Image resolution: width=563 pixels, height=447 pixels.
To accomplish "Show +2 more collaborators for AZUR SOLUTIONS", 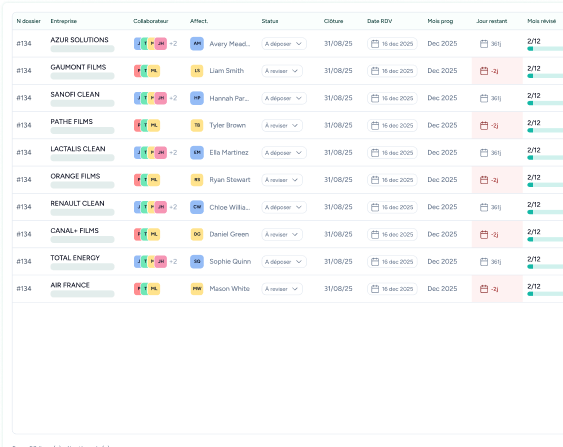I will pyautogui.click(x=173, y=43).
